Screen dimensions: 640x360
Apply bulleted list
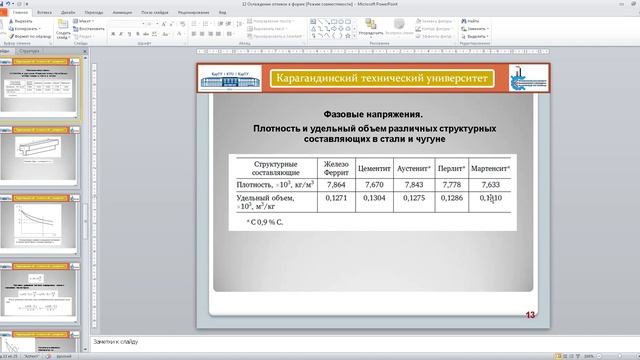click(195, 24)
